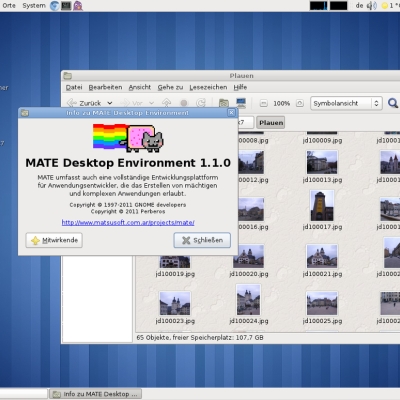The height and width of the screenshot is (400, 400).
Task: Launch the web browser panel icon
Action: [55, 6]
